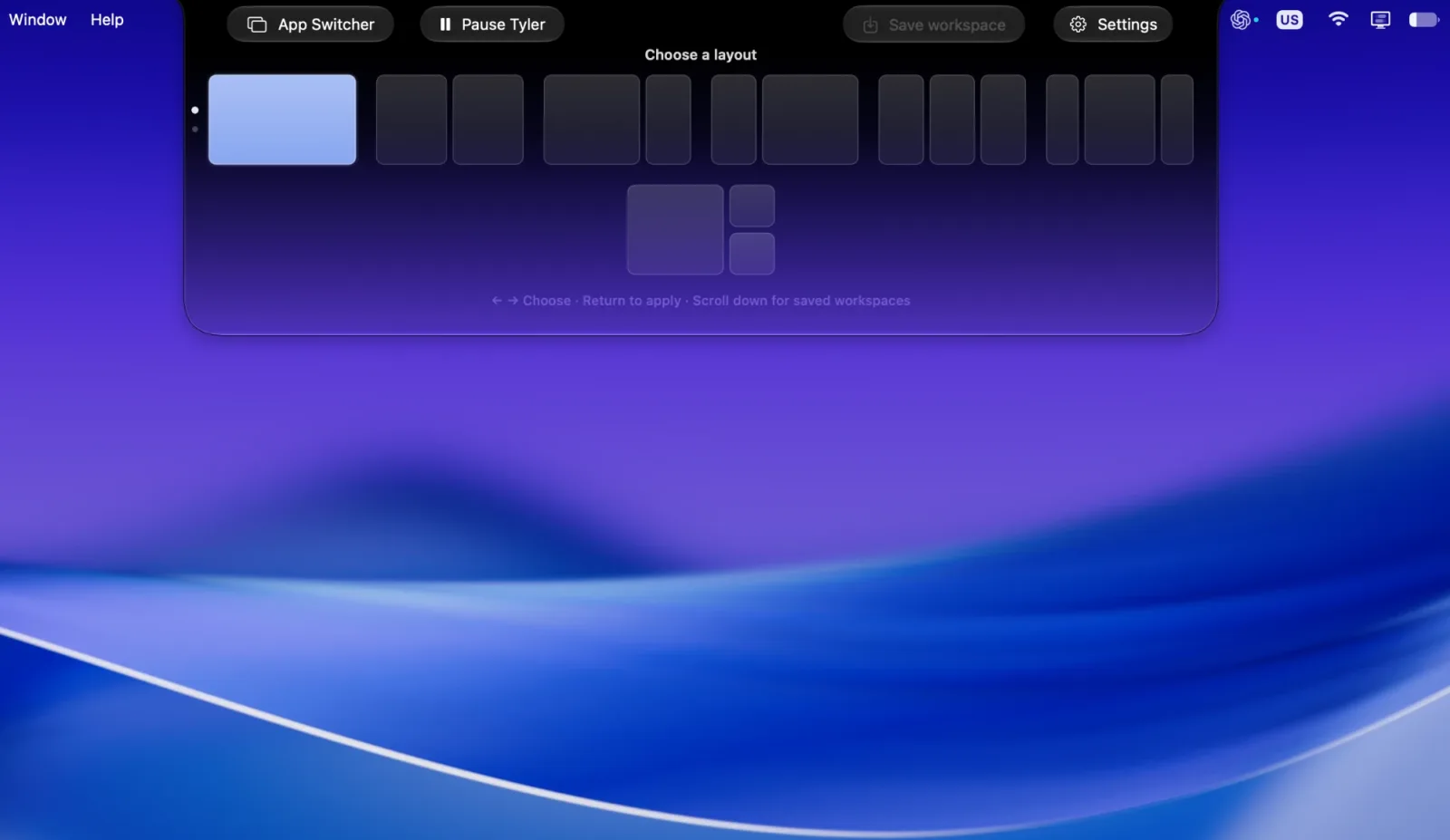Switch the US input source
Viewport: 1450px width, 840px height.
[x=1289, y=19]
